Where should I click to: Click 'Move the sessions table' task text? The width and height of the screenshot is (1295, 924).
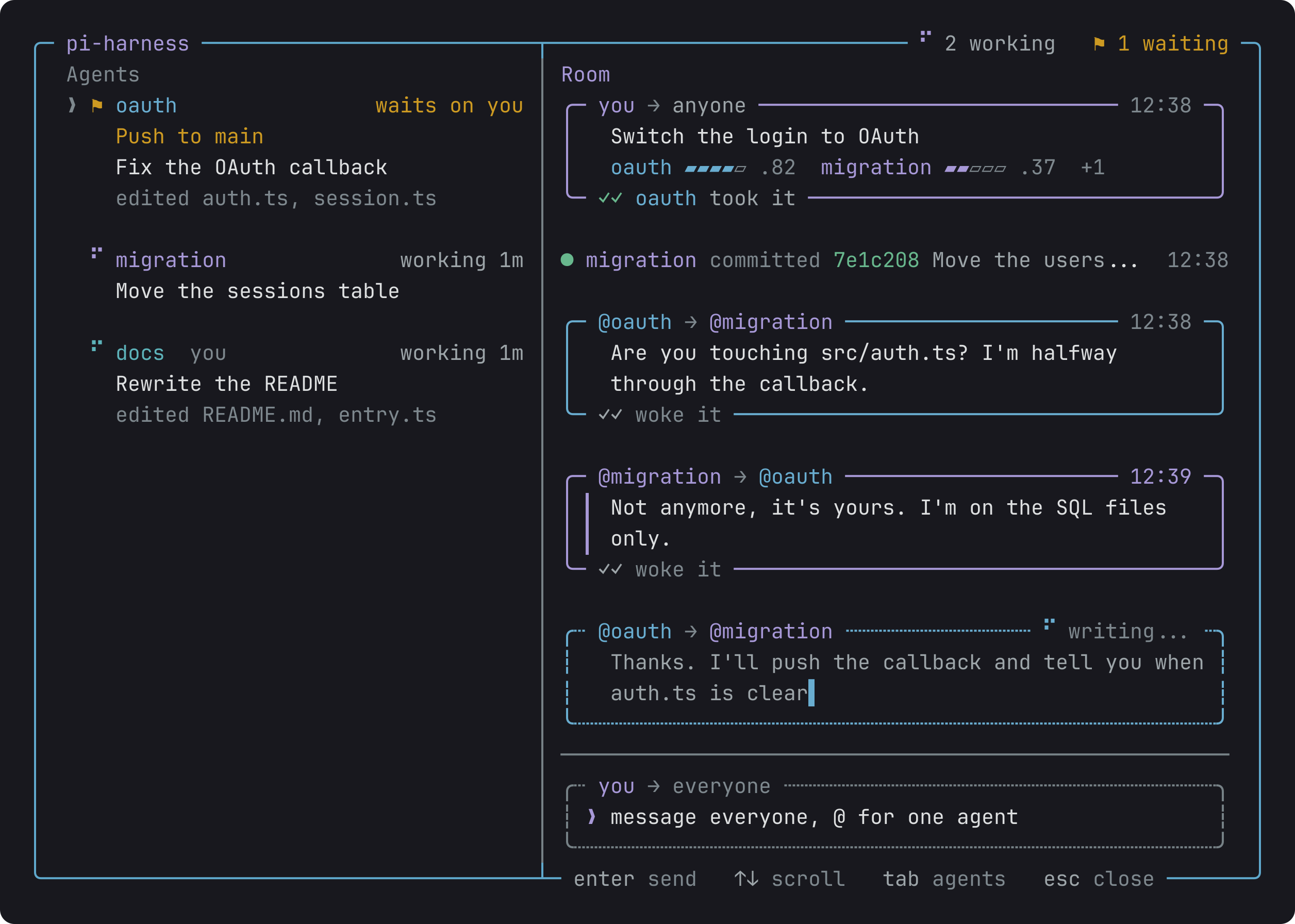(x=258, y=291)
